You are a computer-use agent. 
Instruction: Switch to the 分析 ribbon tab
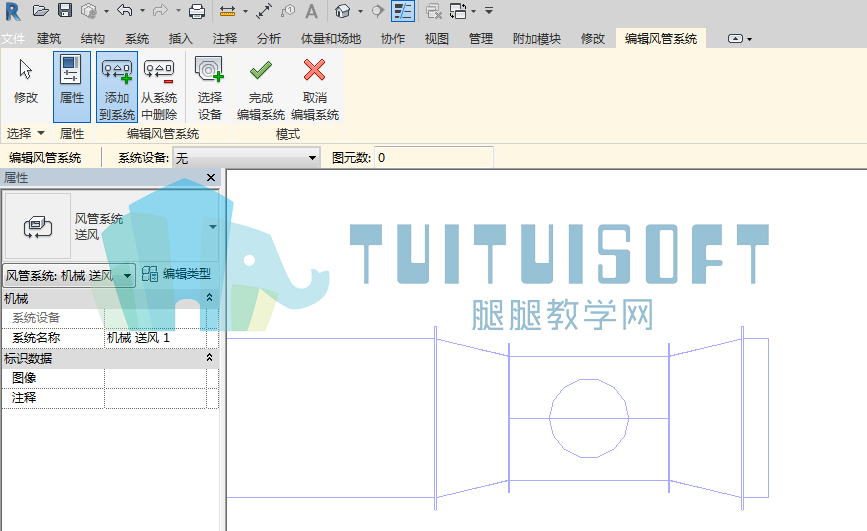268,39
